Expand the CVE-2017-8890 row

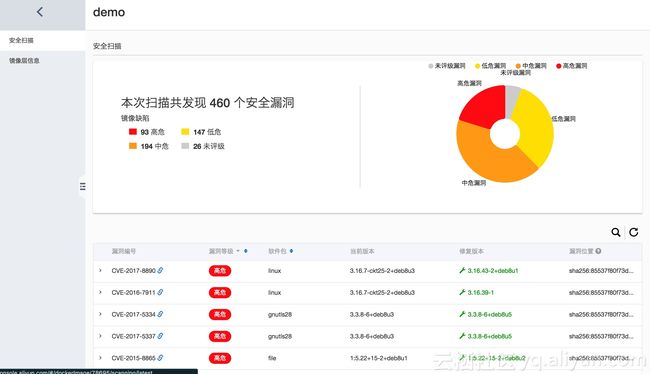coord(100,270)
